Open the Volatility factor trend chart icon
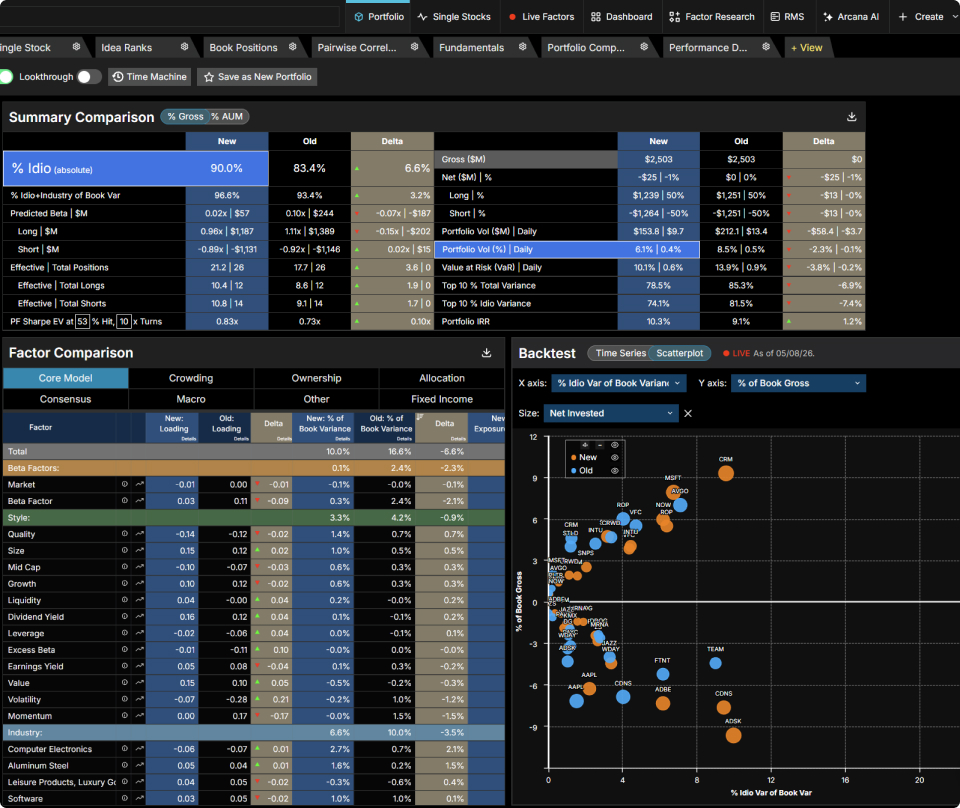The image size is (960, 808). pyautogui.click(x=140, y=699)
